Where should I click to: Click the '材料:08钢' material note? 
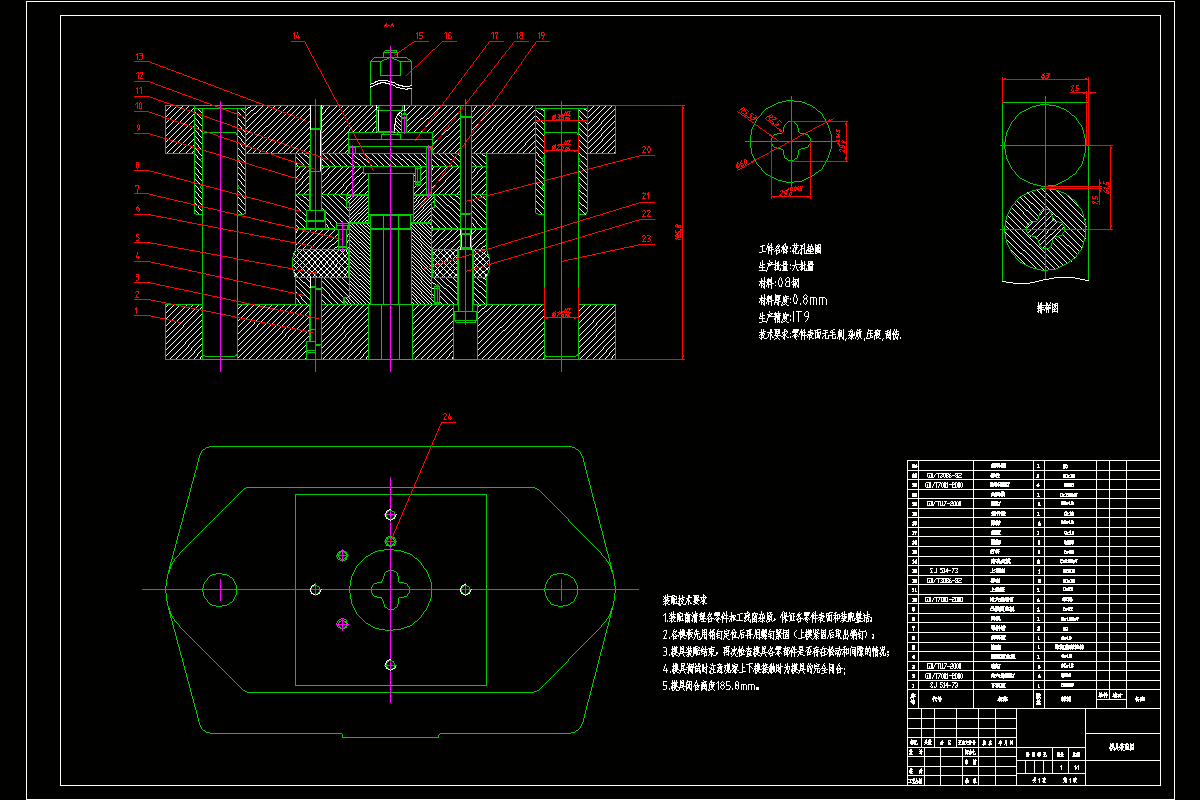pyautogui.click(x=781, y=283)
